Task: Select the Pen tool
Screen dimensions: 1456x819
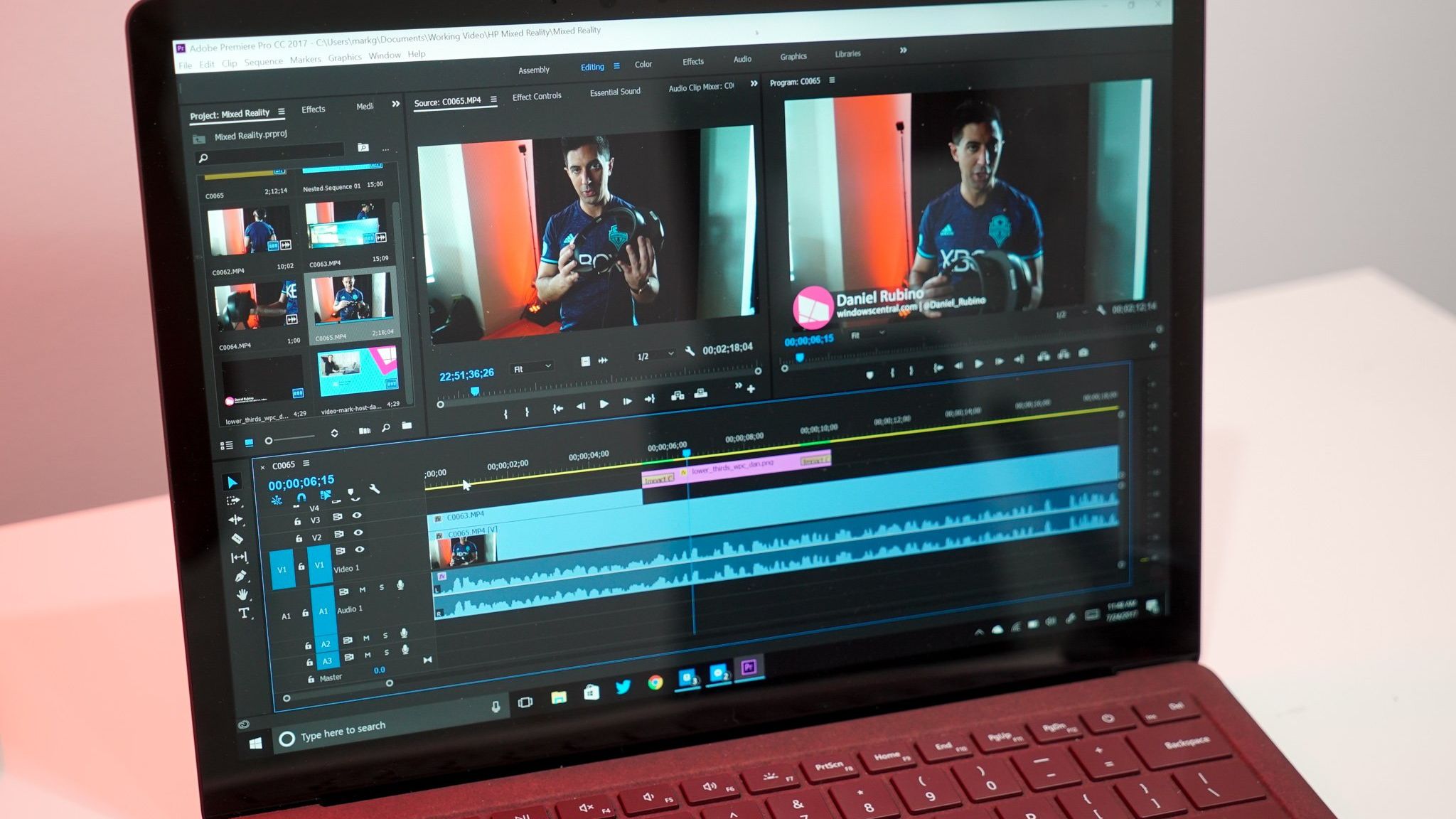Action: 240,576
